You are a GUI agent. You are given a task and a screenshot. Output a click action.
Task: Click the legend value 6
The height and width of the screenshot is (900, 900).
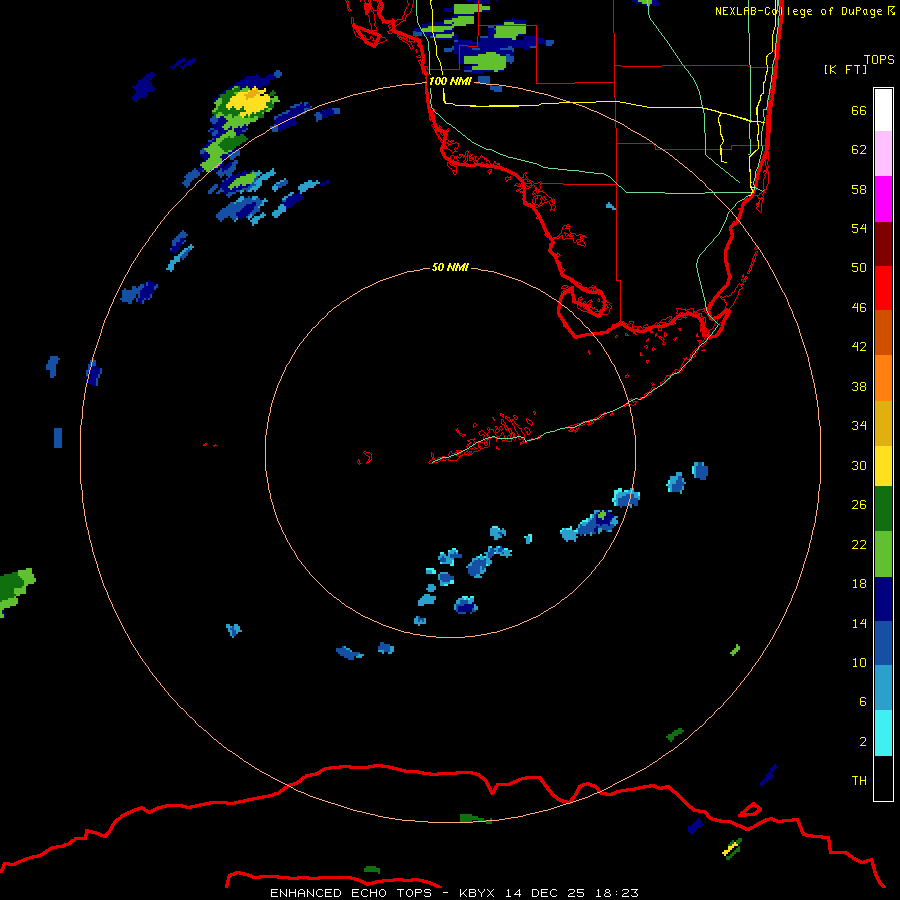point(863,702)
